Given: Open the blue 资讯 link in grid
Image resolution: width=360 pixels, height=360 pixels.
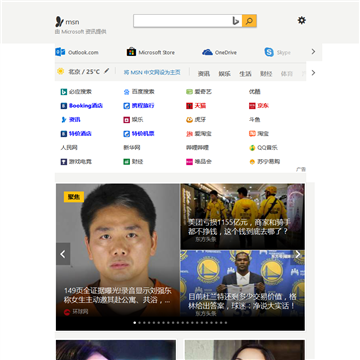Looking at the screenshot, I should coord(75,120).
